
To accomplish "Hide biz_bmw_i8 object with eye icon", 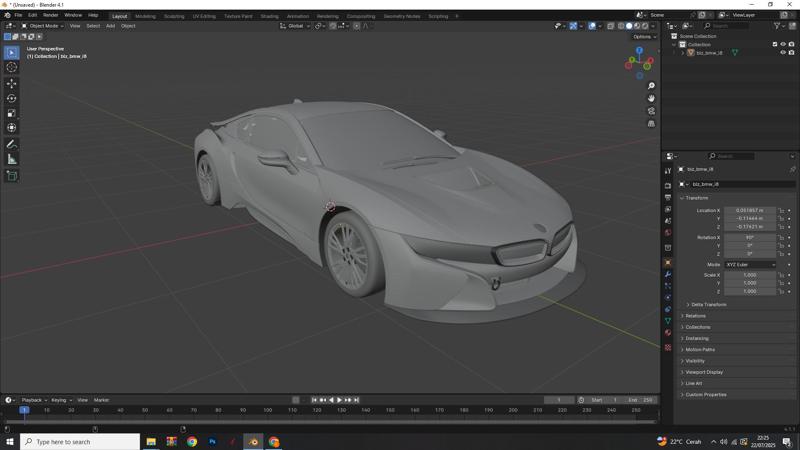I will pos(783,53).
